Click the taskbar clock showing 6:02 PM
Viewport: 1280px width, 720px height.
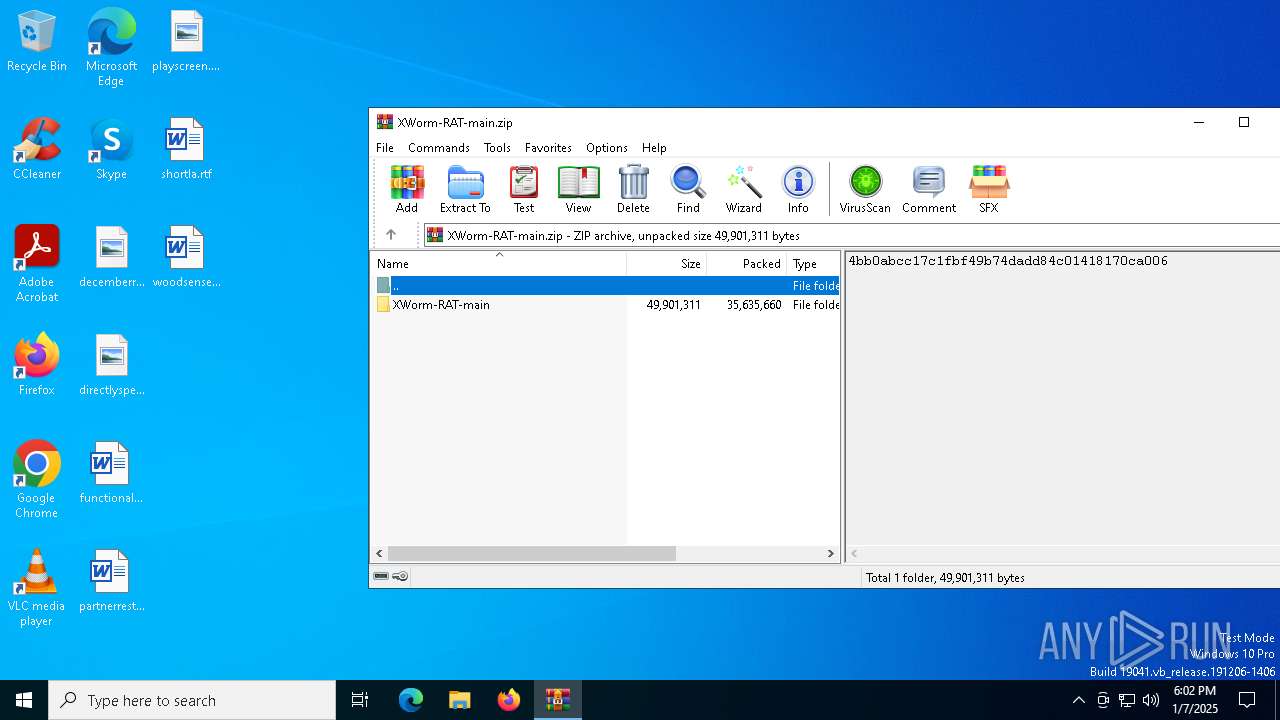tap(1194, 700)
